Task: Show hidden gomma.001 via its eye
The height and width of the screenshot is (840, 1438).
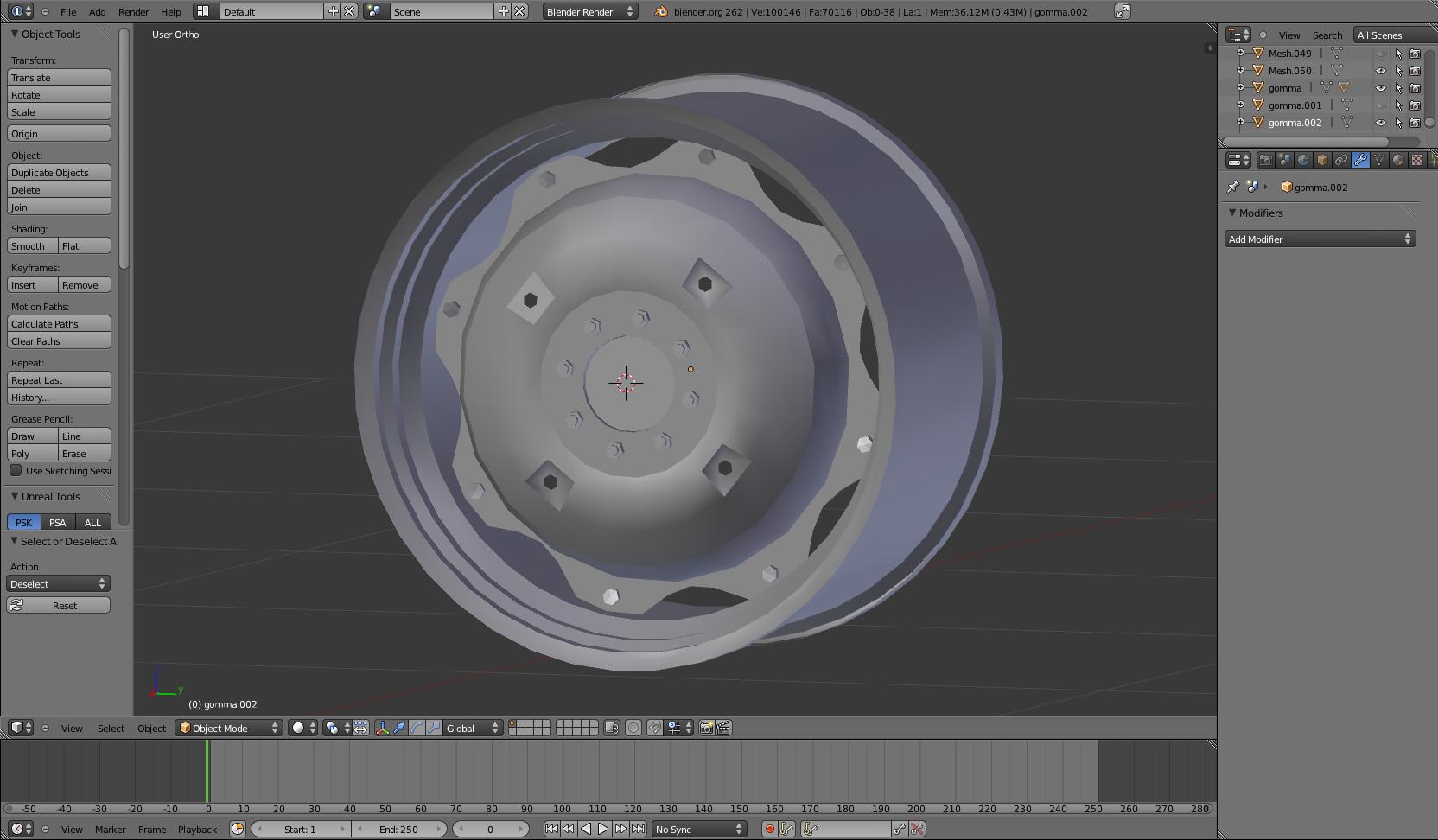Action: (1380, 105)
